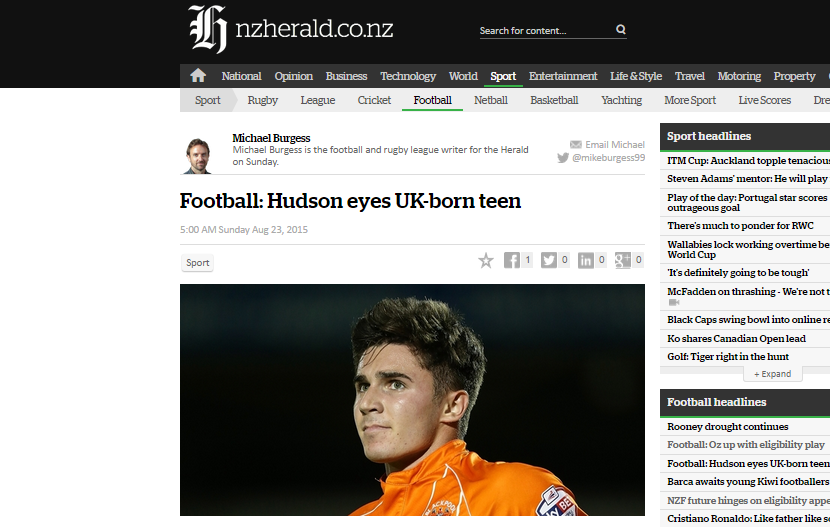This screenshot has width=830, height=527.
Task: Open the Cricket sub-section tab
Action: [x=375, y=100]
